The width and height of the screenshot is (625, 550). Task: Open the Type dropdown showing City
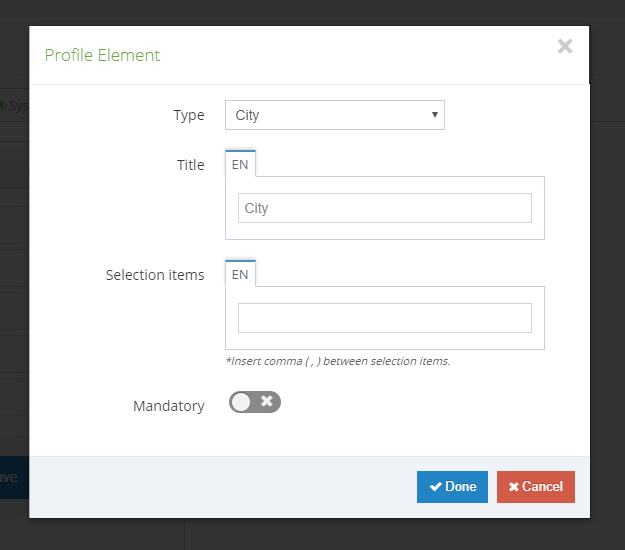[x=335, y=115]
